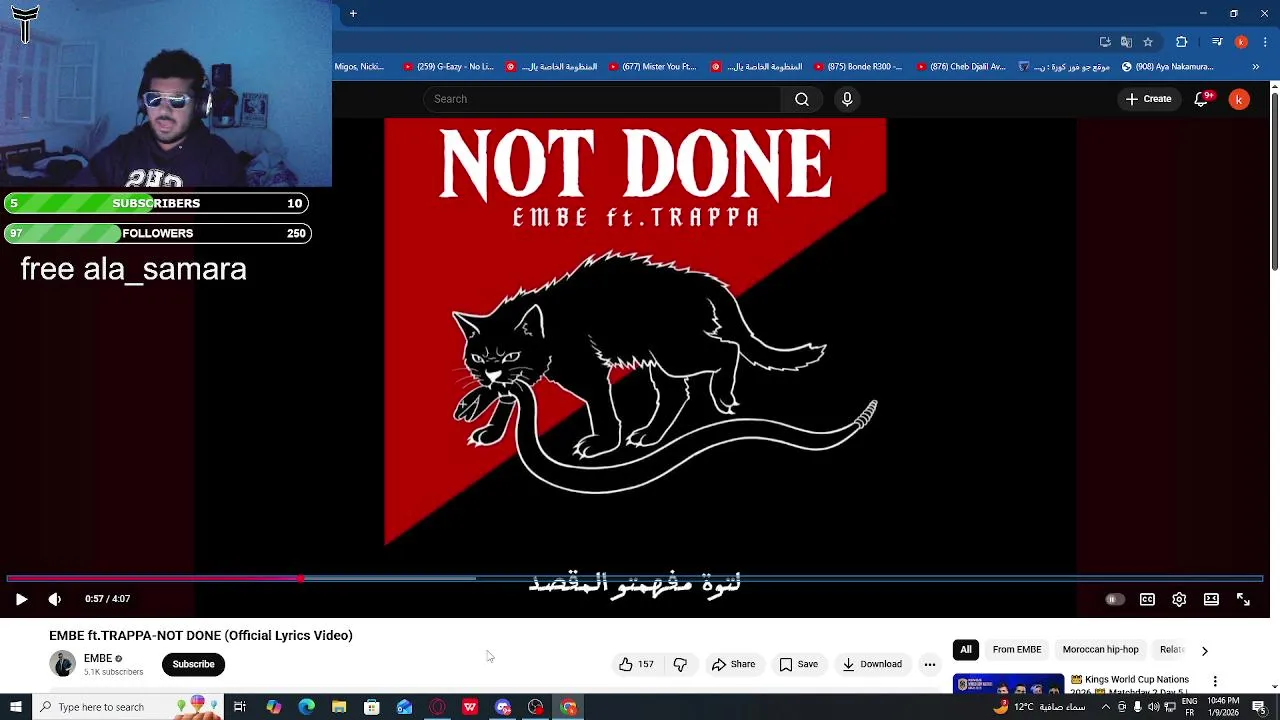1280x720 pixels.
Task: Toggle the autoplay switch
Action: pyautogui.click(x=1114, y=599)
